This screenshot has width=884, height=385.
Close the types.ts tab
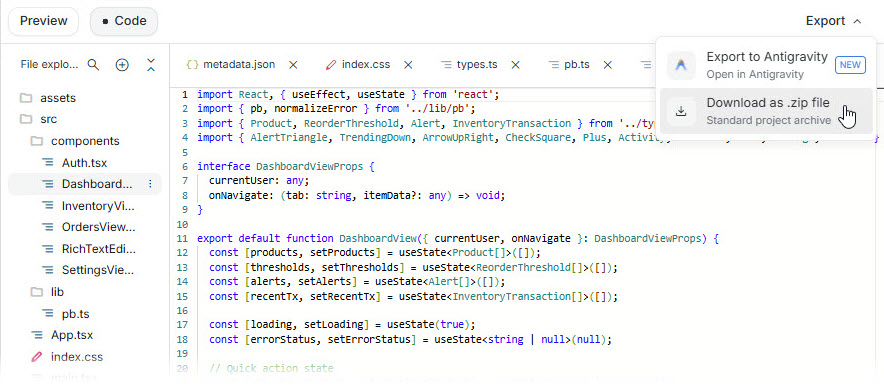point(515,65)
